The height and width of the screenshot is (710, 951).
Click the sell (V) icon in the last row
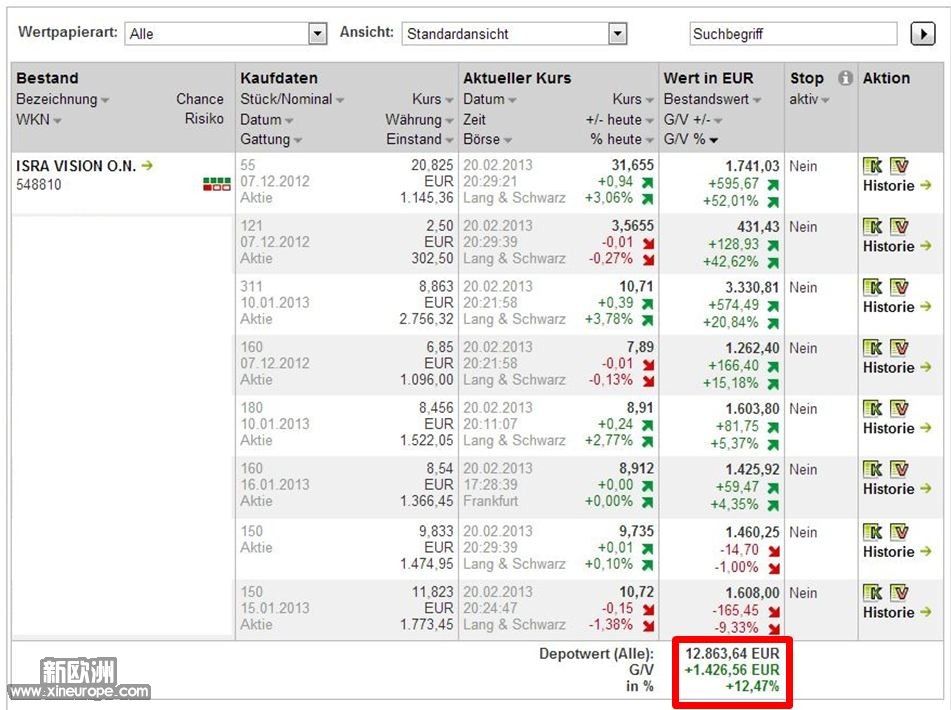point(898,593)
